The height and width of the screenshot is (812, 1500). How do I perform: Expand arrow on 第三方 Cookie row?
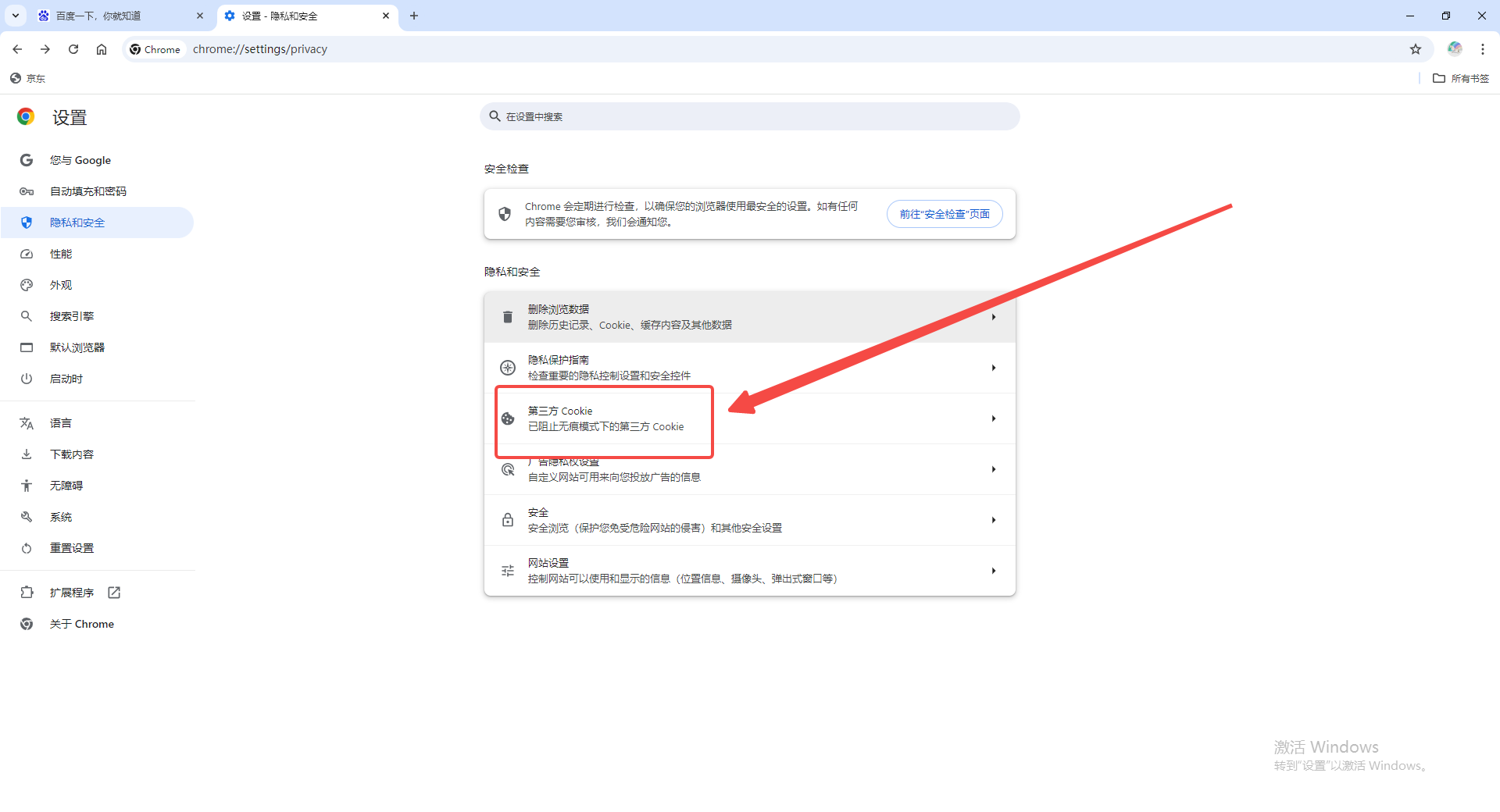pos(994,418)
